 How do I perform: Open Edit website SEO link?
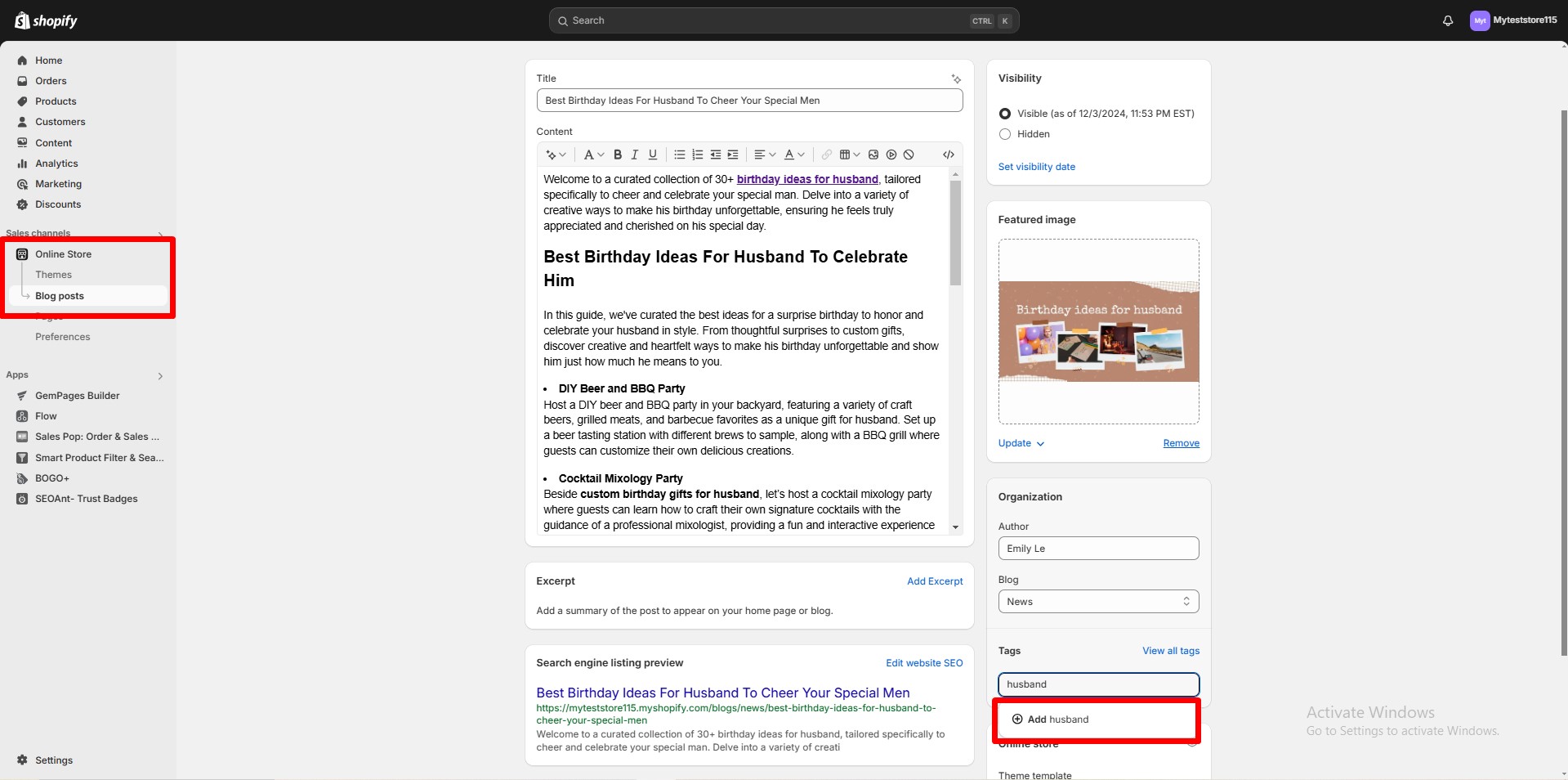click(923, 663)
